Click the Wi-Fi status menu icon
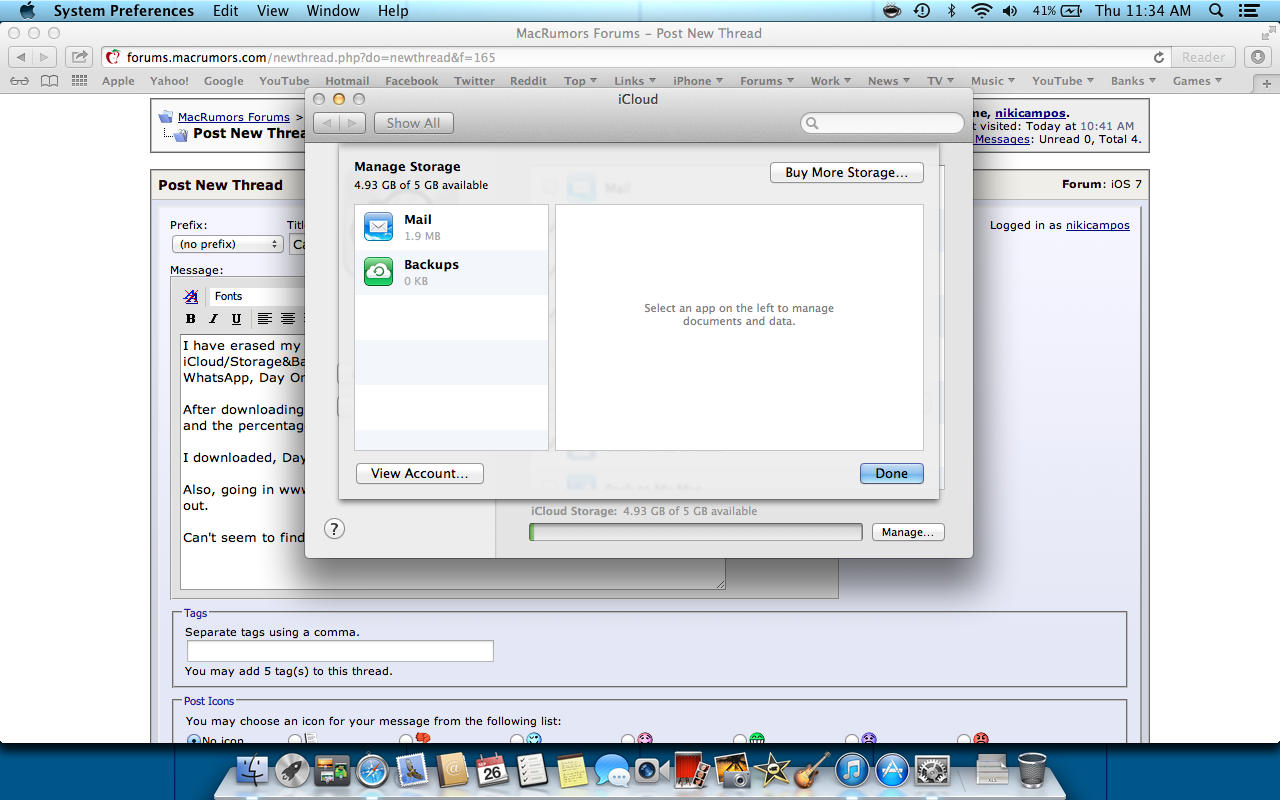This screenshot has width=1280, height=800. (981, 11)
